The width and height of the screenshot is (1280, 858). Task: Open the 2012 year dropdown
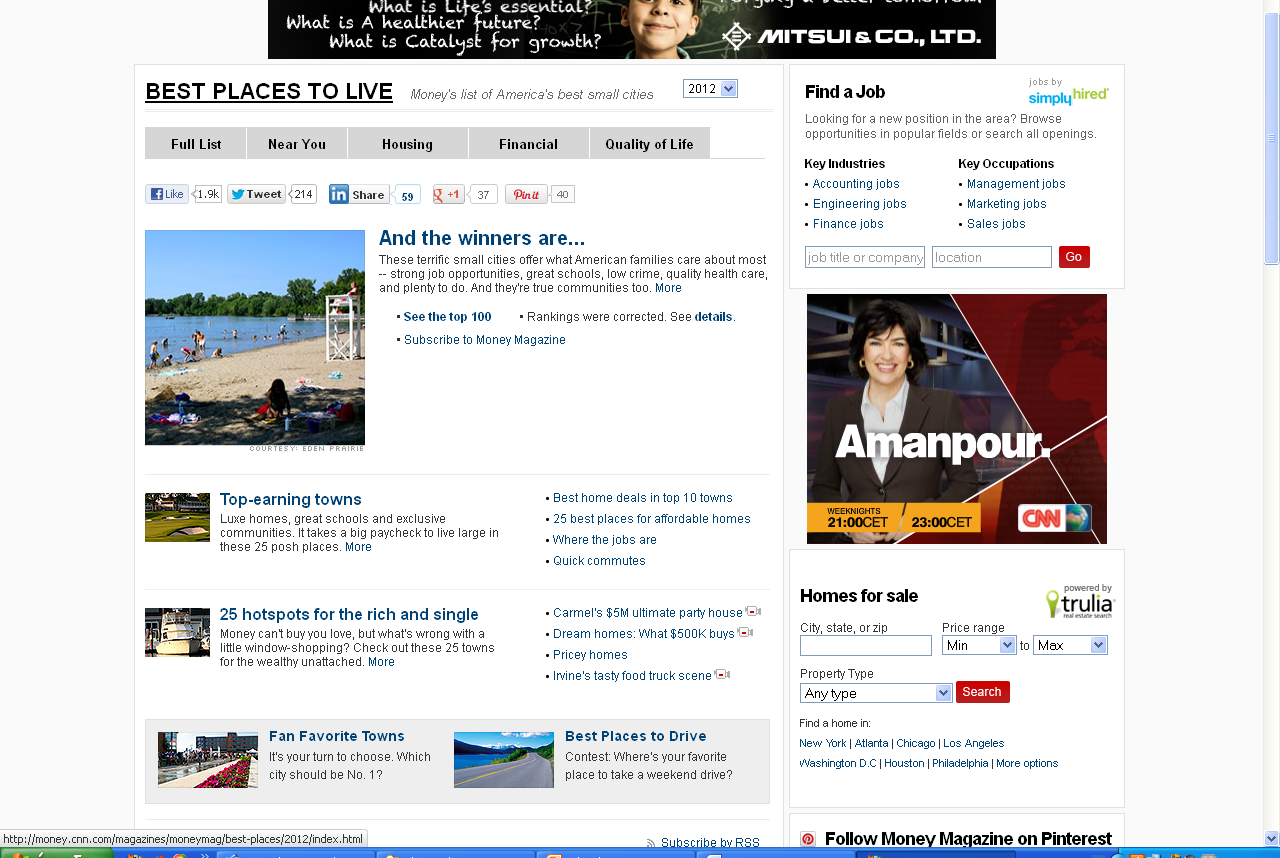click(x=710, y=89)
